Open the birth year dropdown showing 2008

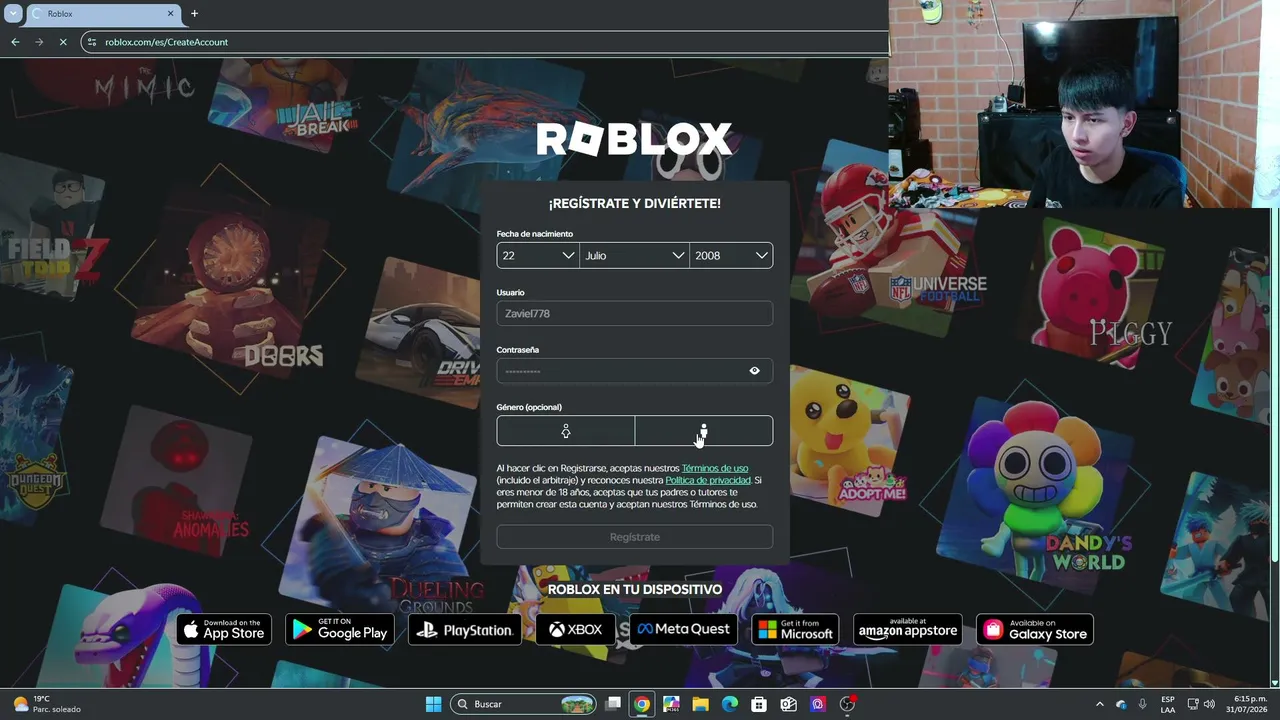731,255
